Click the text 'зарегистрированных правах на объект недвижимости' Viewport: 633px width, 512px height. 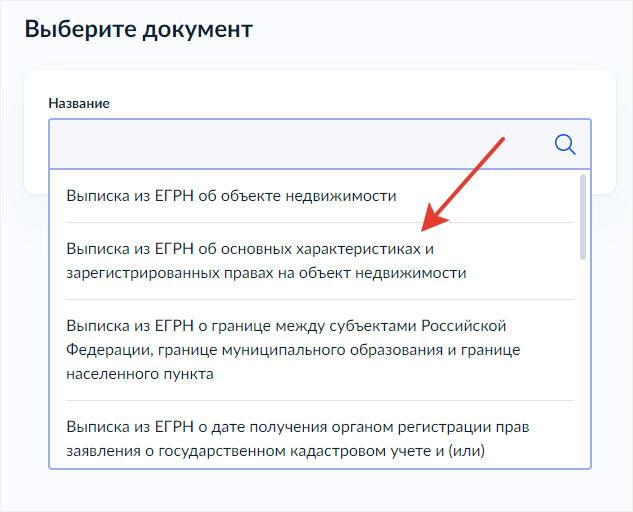pos(266,272)
